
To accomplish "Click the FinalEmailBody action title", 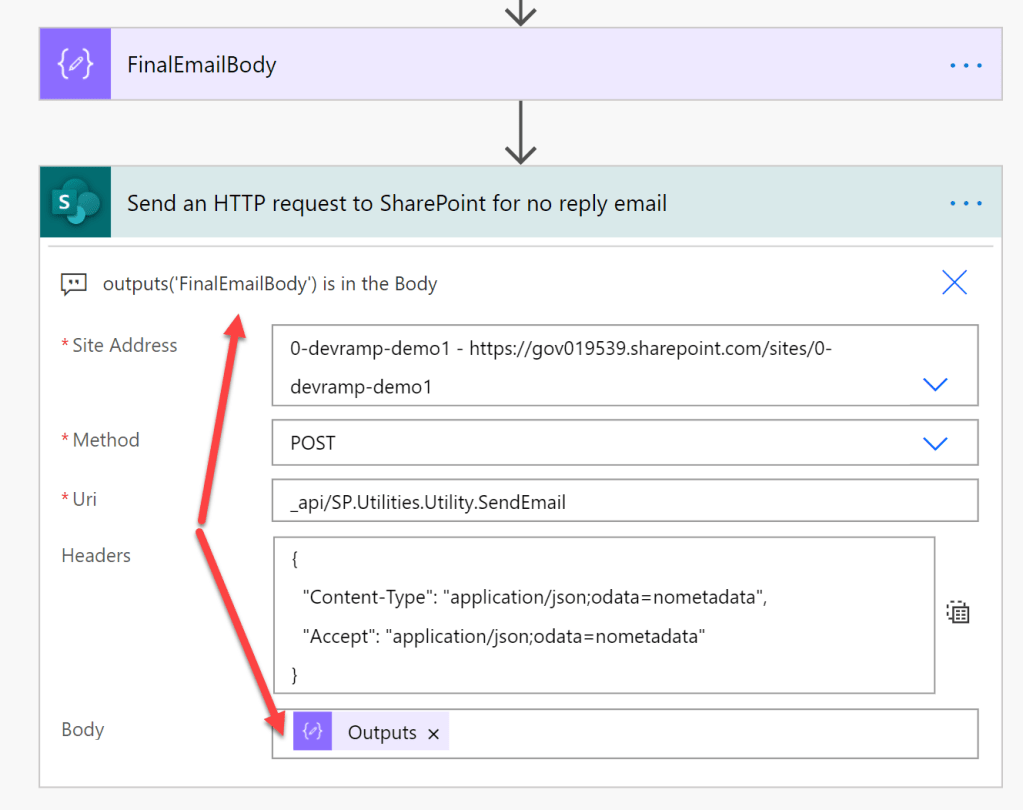I will coord(202,65).
